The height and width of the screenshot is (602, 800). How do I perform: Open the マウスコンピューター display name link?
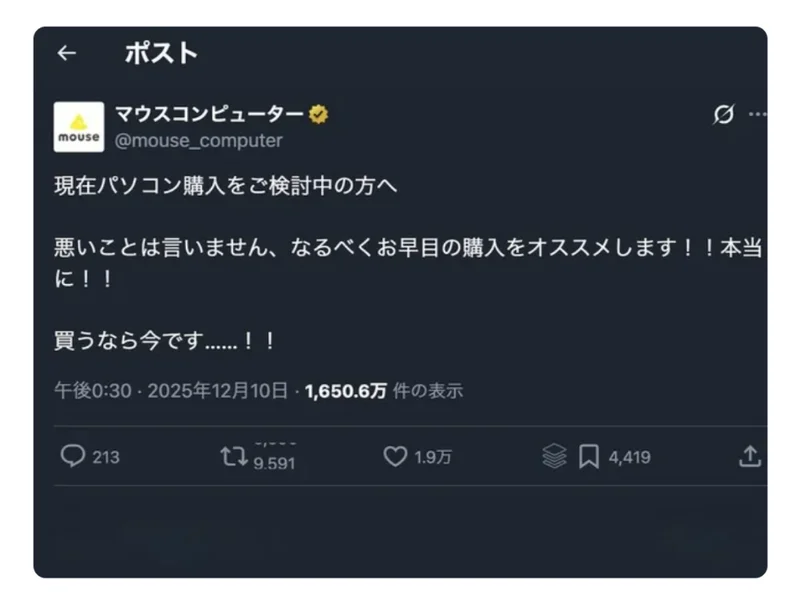(x=209, y=114)
